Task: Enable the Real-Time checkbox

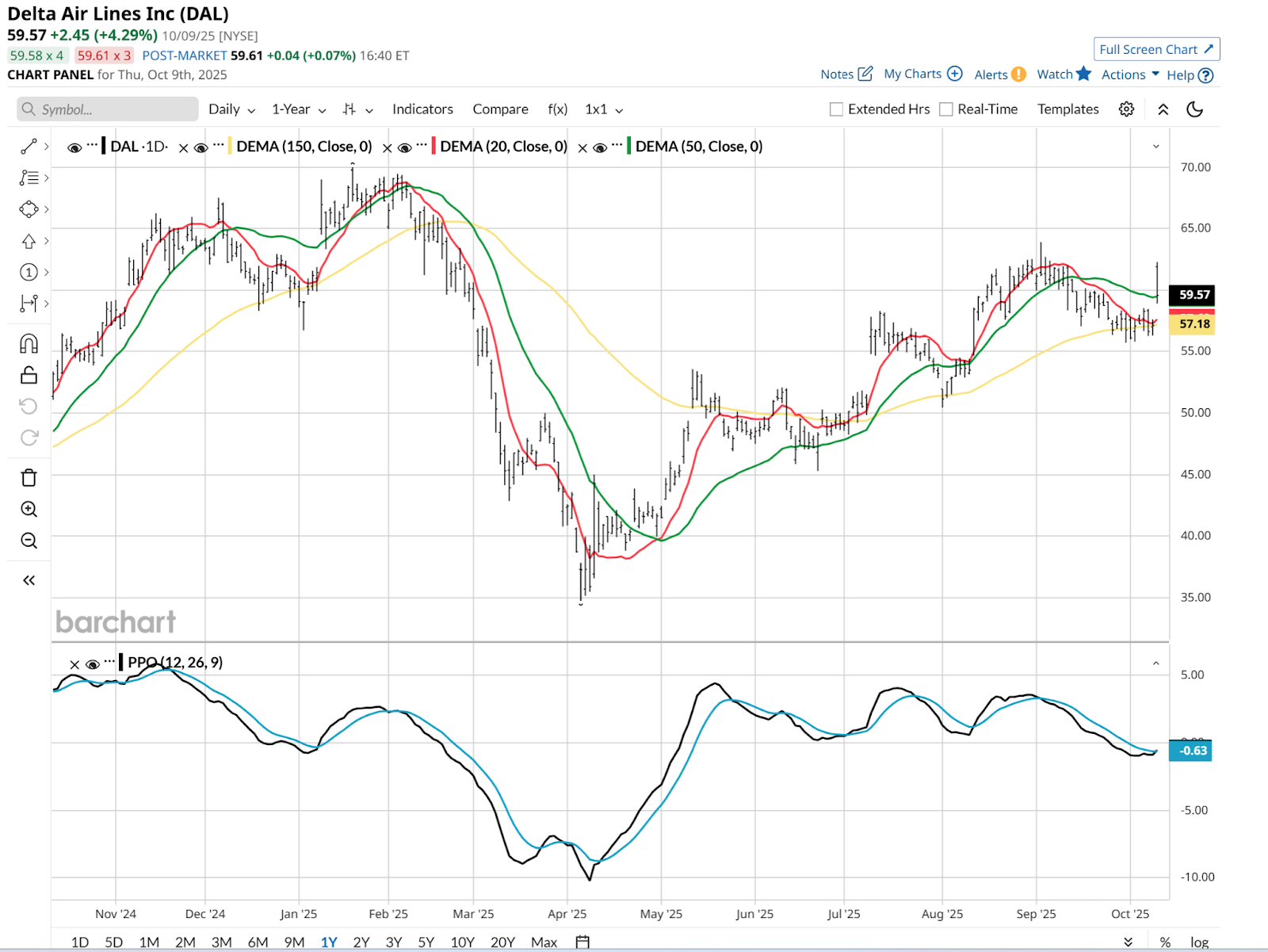Action: tap(945, 109)
